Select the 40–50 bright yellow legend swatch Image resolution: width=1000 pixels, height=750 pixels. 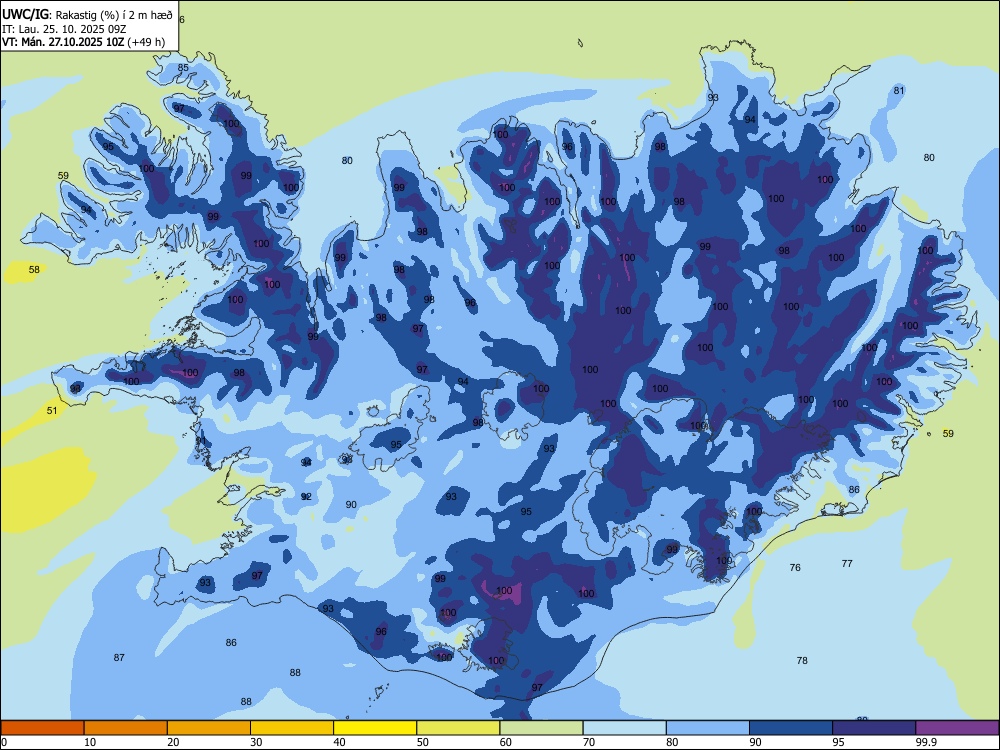click(375, 728)
